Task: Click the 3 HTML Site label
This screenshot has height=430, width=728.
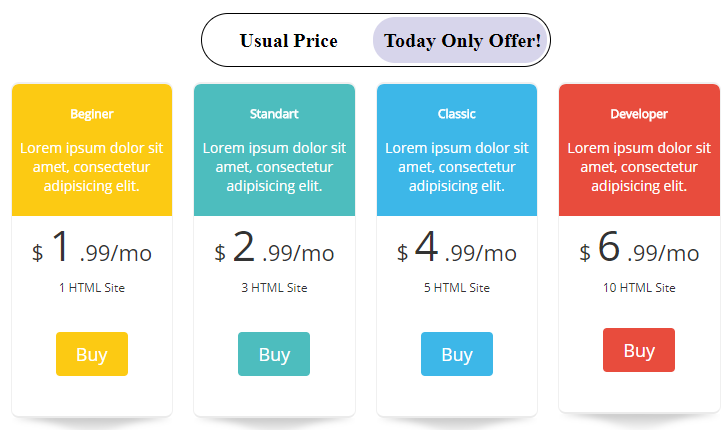Action: pyautogui.click(x=274, y=288)
